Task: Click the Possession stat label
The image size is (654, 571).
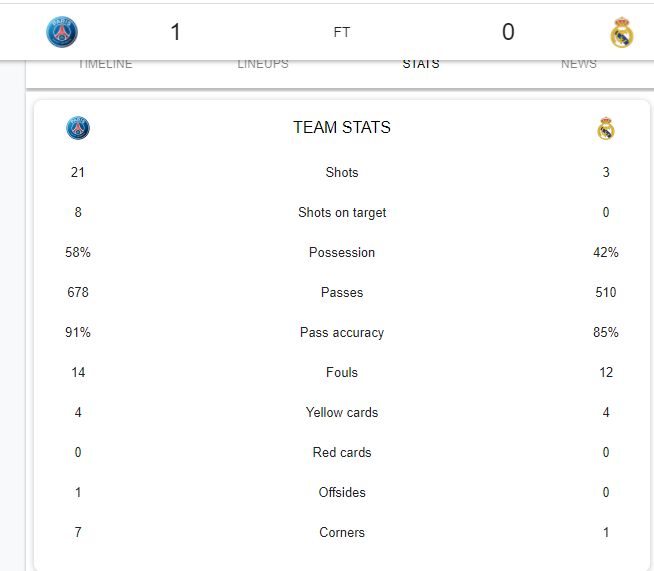Action: pyautogui.click(x=342, y=252)
